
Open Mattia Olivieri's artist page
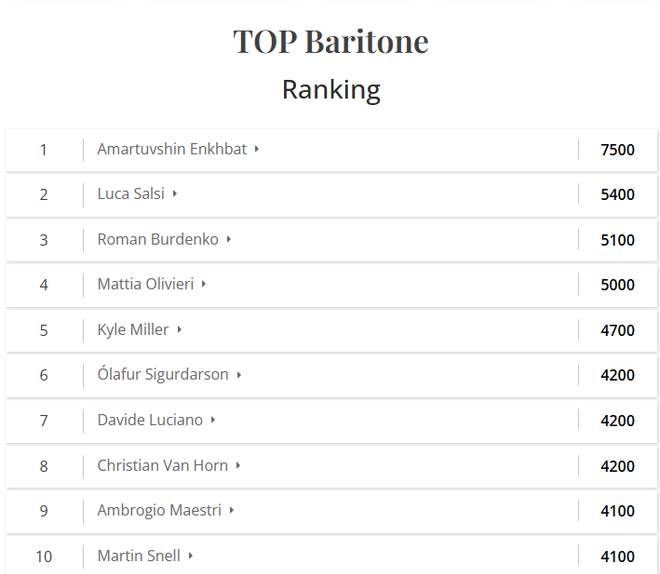[x=145, y=284]
